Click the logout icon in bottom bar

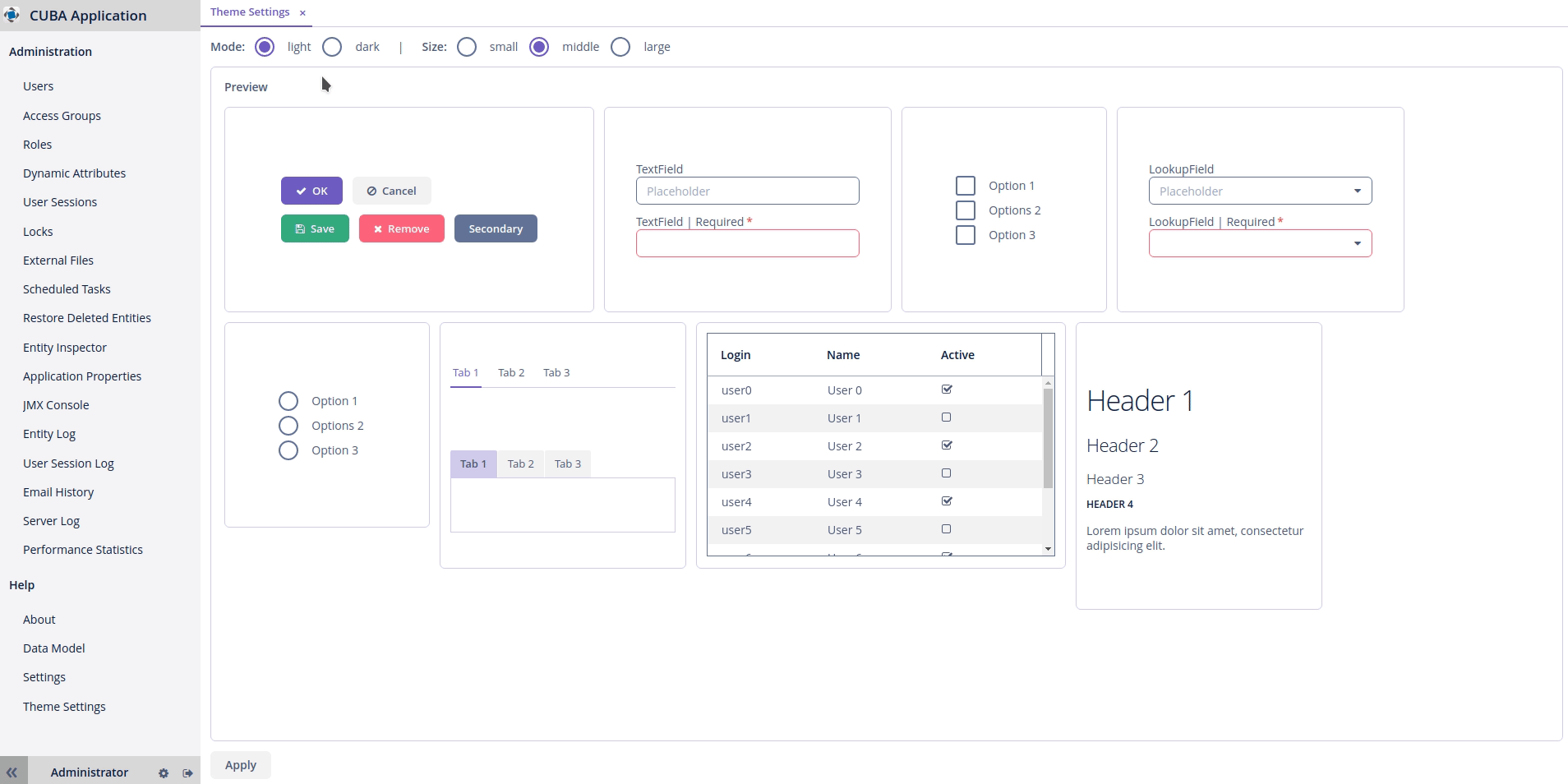[x=187, y=773]
